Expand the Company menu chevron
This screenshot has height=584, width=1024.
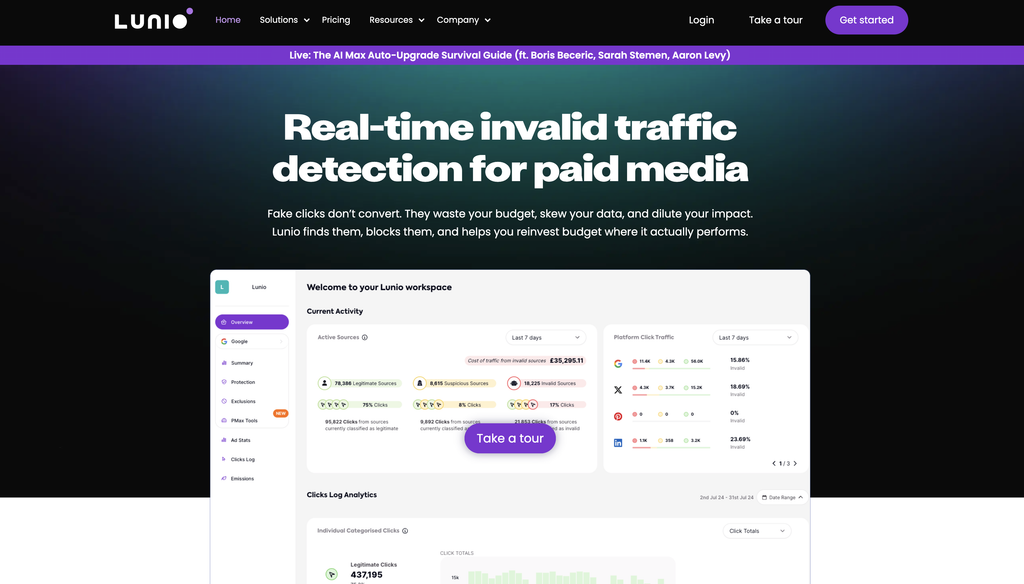click(x=487, y=20)
